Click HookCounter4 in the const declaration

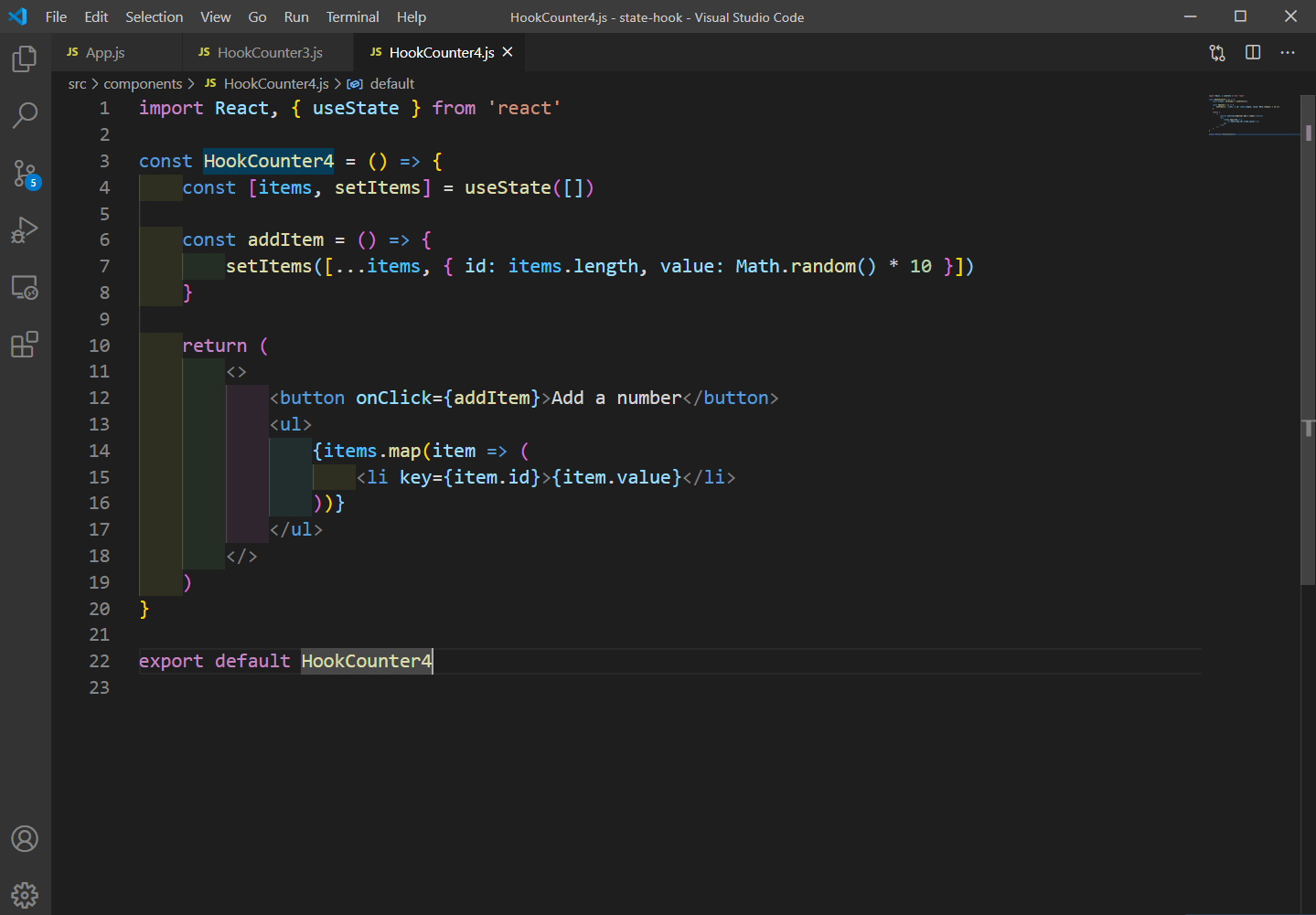coord(269,161)
